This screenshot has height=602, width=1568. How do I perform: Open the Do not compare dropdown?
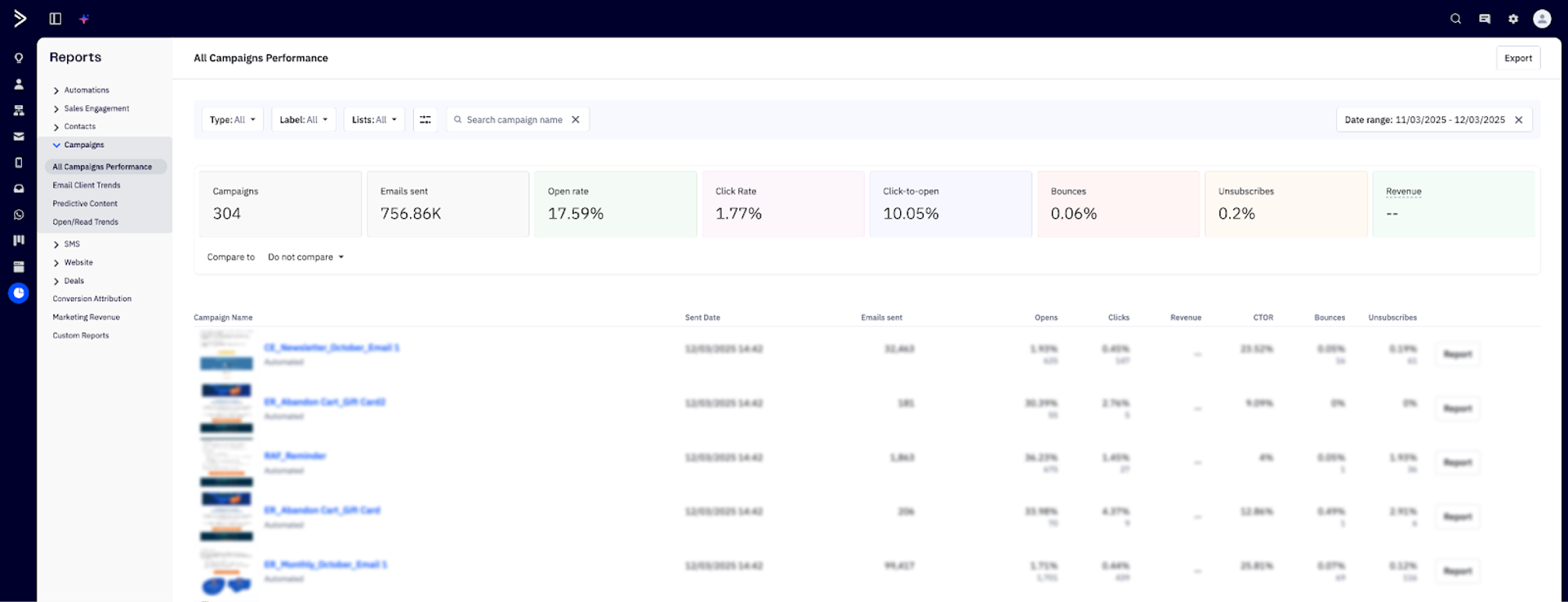click(x=305, y=257)
